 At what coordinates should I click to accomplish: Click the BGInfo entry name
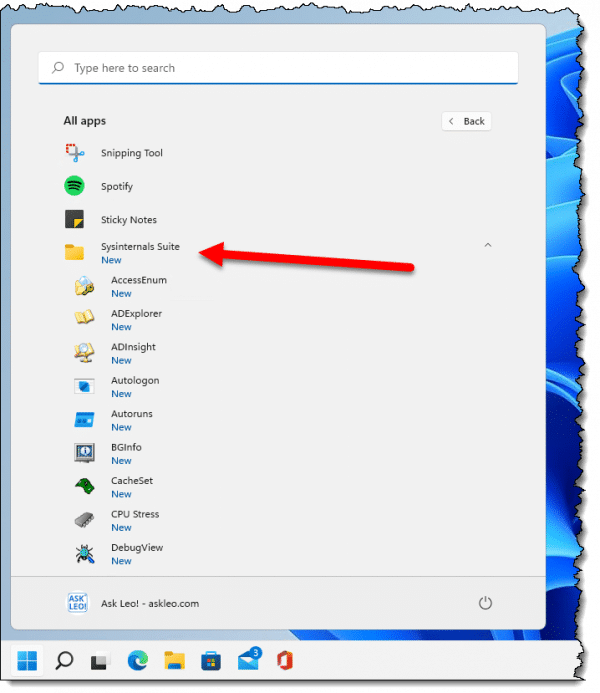[126, 447]
